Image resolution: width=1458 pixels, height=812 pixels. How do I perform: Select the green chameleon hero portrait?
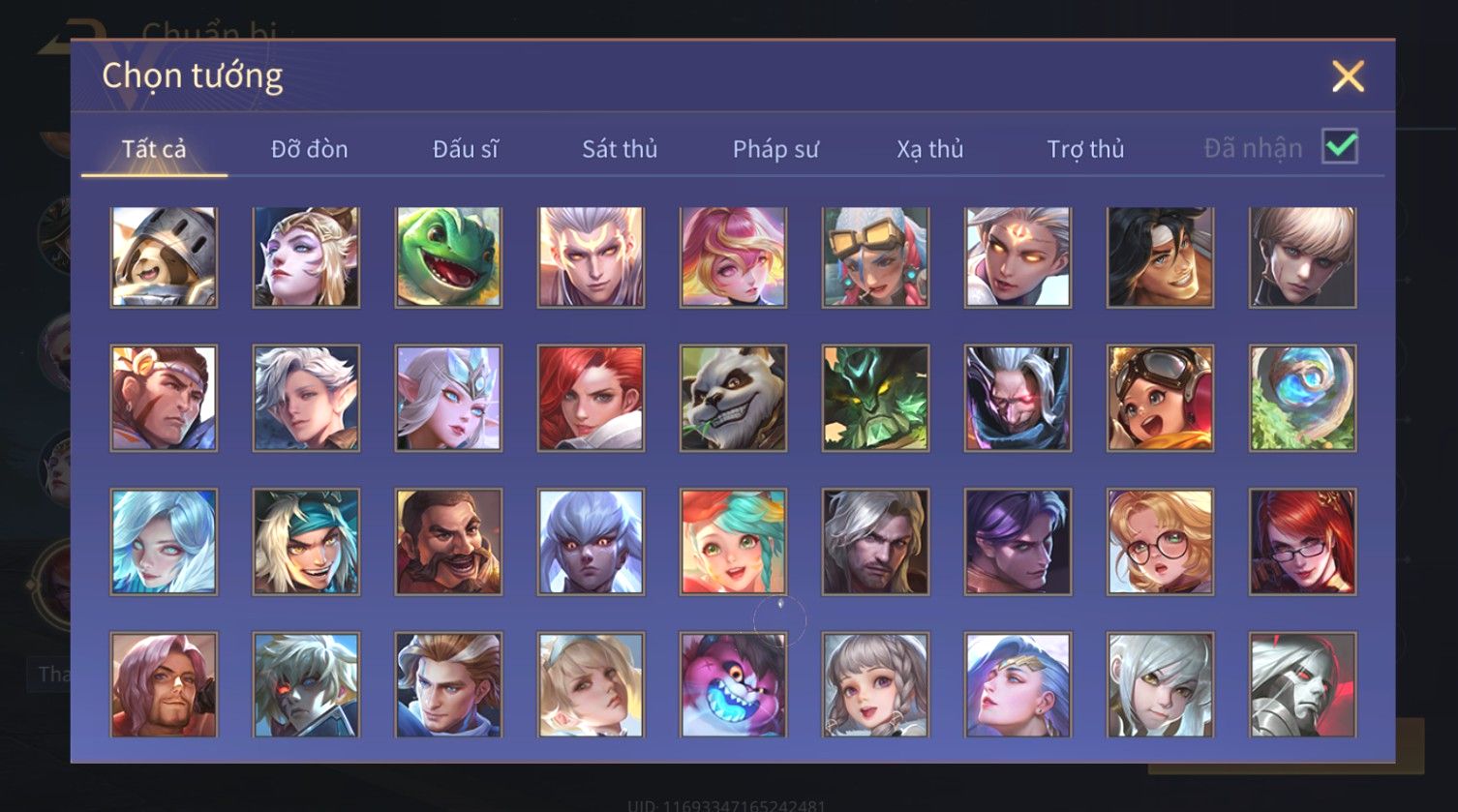pyautogui.click(x=448, y=257)
